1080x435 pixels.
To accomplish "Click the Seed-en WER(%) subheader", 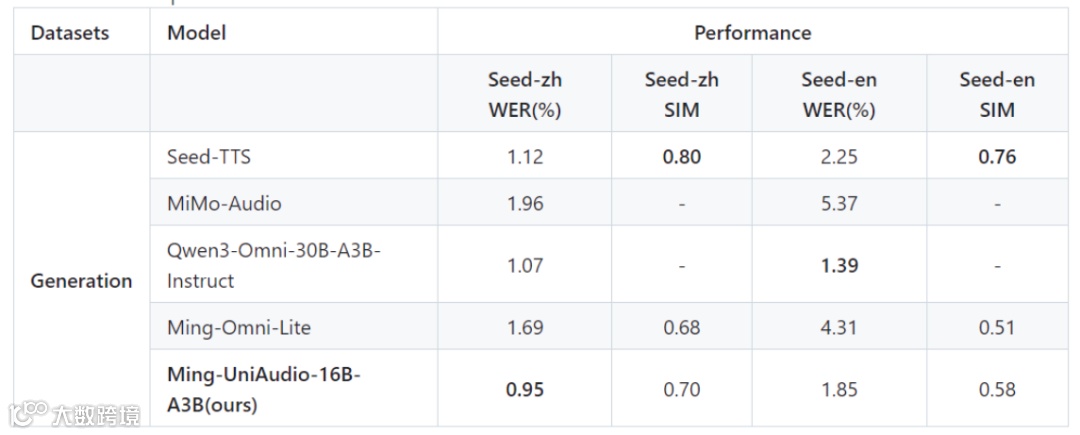I will 839,94.
